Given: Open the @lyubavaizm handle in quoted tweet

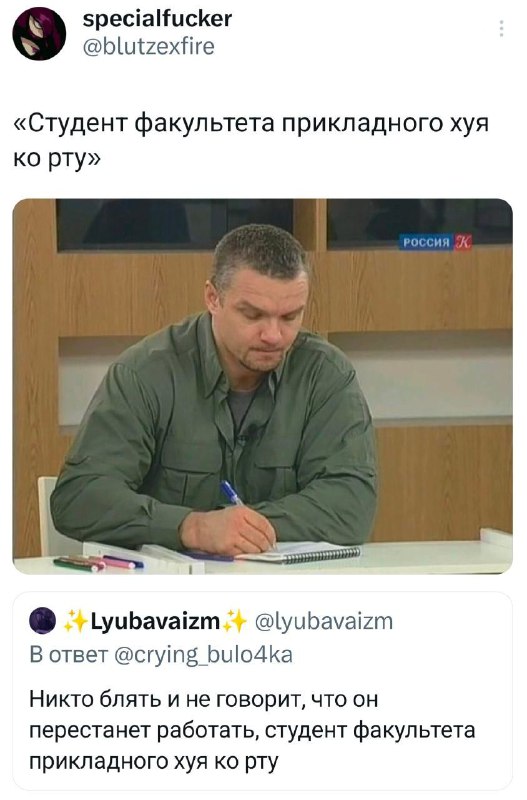Looking at the screenshot, I should (324, 621).
